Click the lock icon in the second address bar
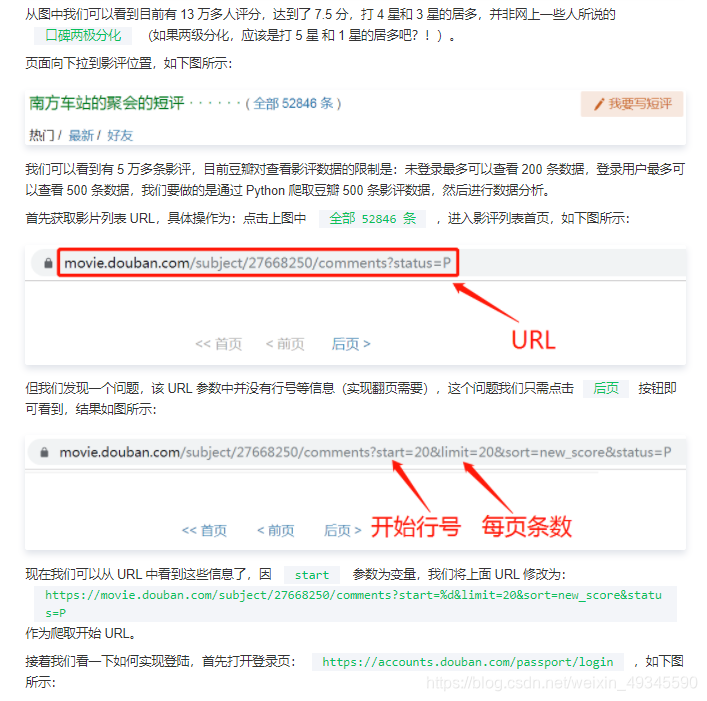Screen dimensions: 707x701 point(44,452)
